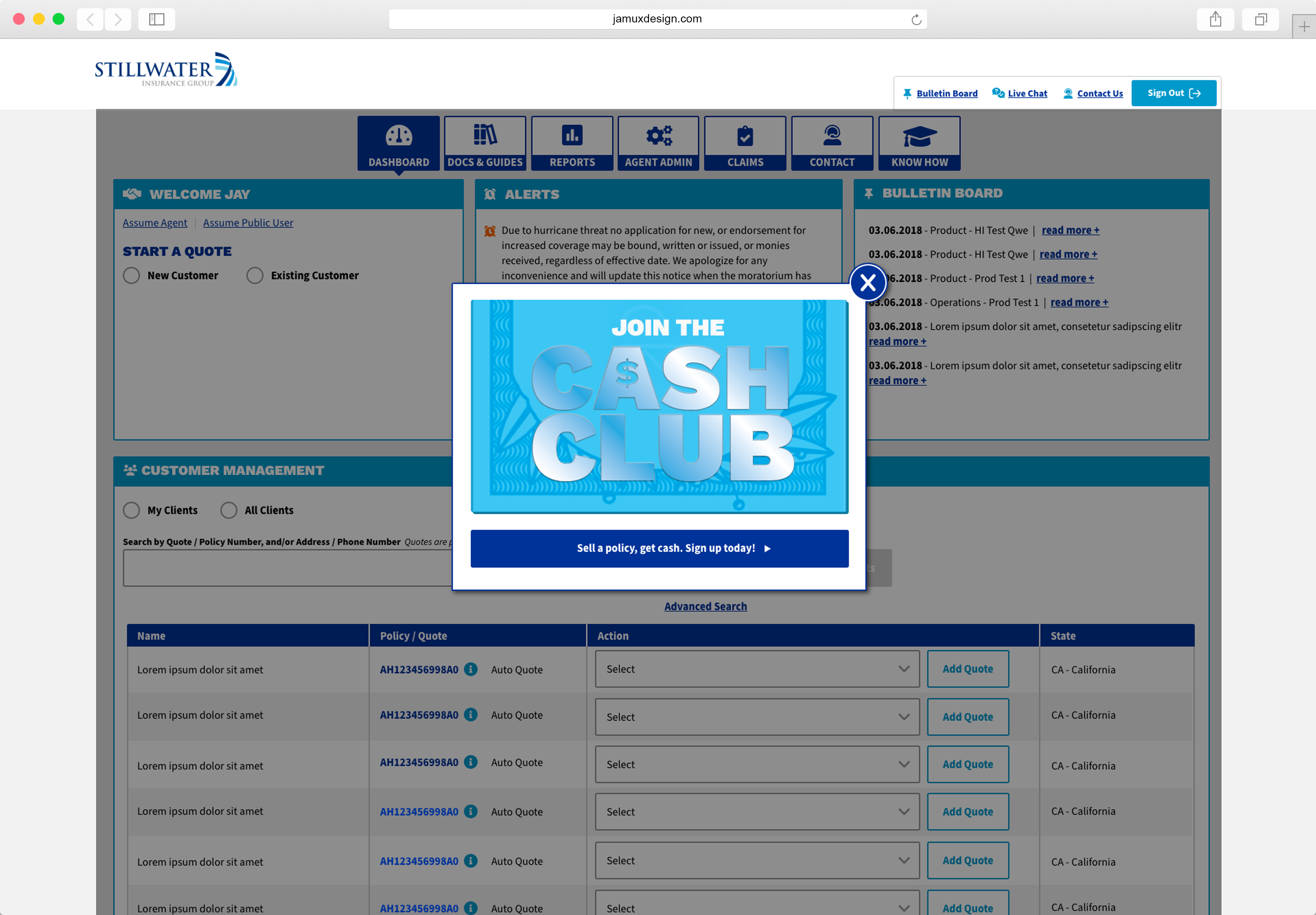
Task: Click info icon beside fifth row policy number
Action: click(x=470, y=860)
